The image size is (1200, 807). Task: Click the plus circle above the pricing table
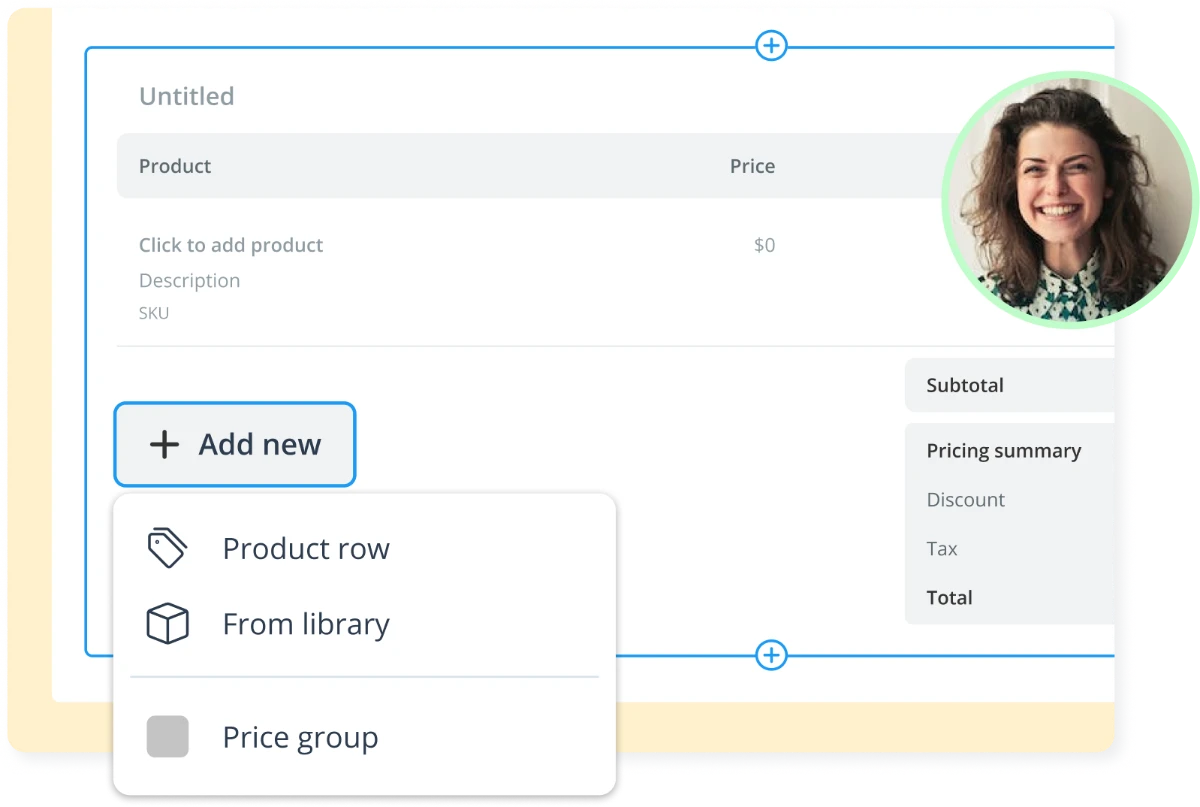pyautogui.click(x=771, y=45)
